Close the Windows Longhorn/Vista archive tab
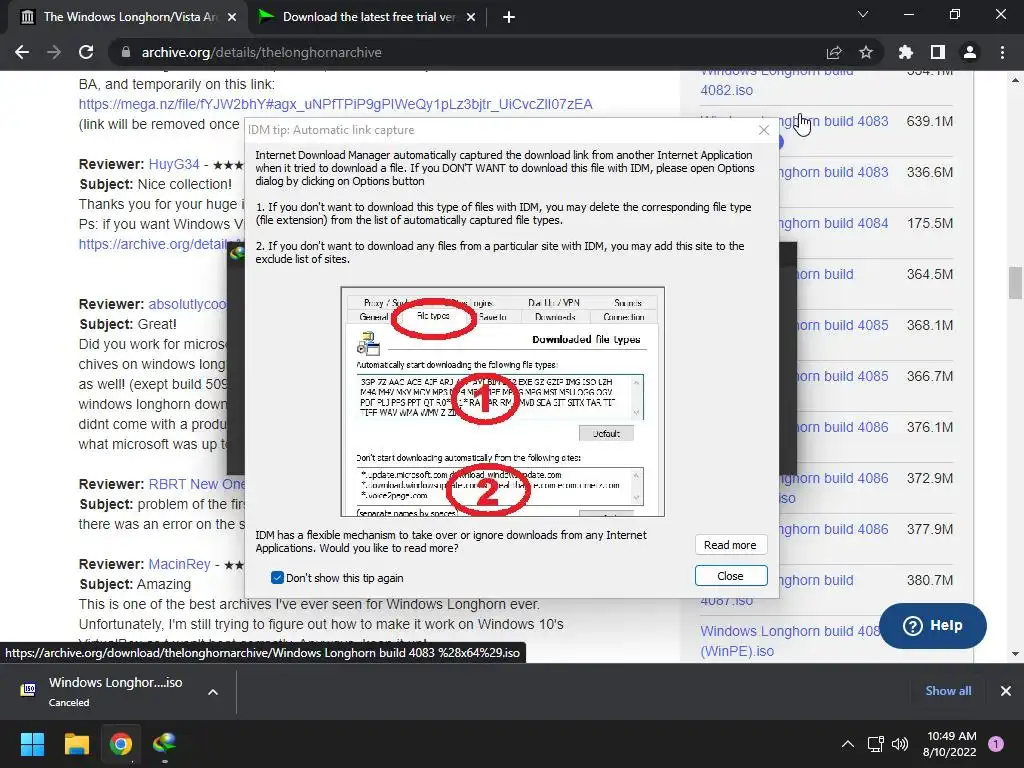This screenshot has height=768, width=1024. click(x=232, y=17)
